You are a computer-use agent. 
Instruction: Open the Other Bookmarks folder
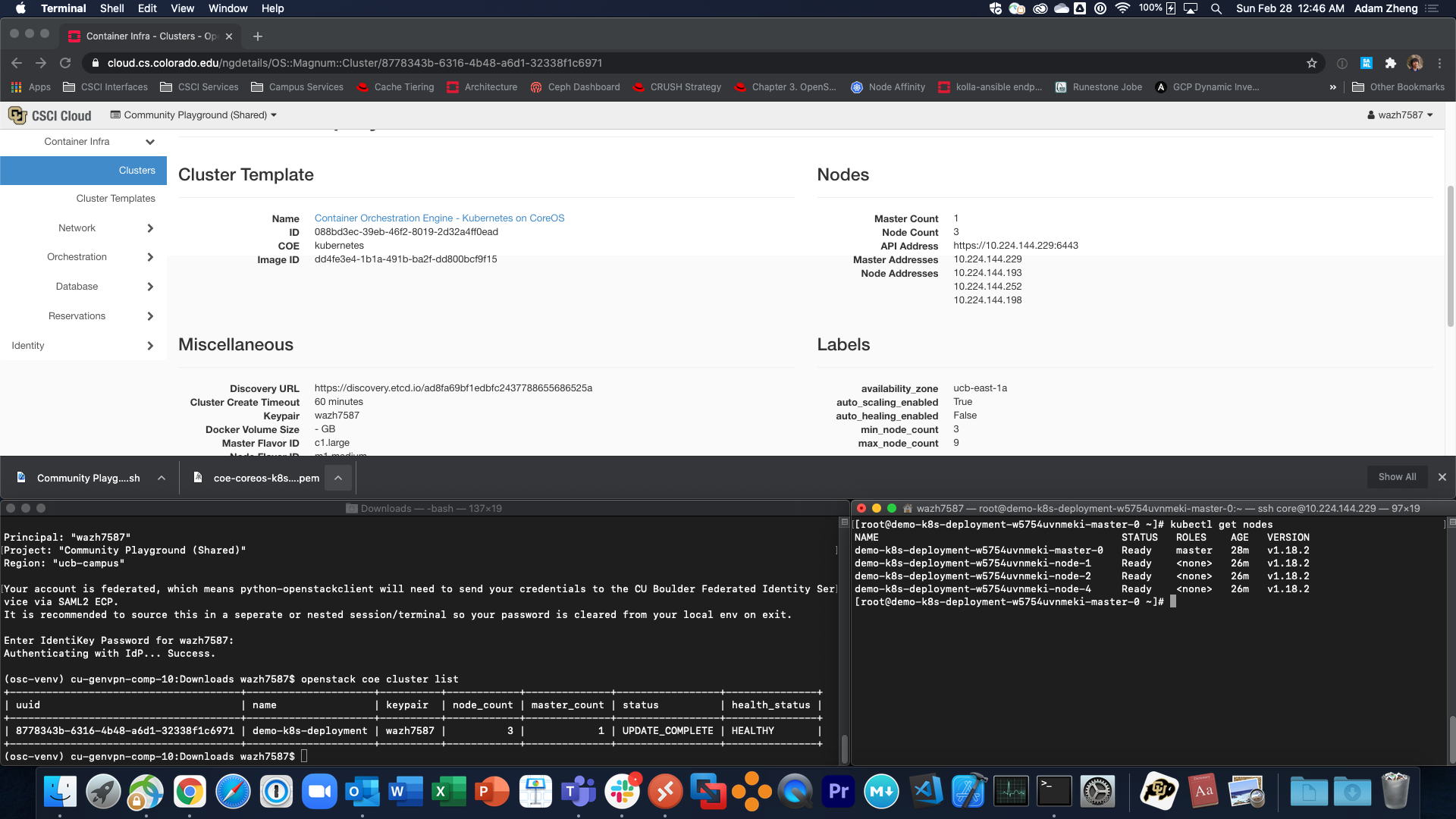pyautogui.click(x=1398, y=87)
